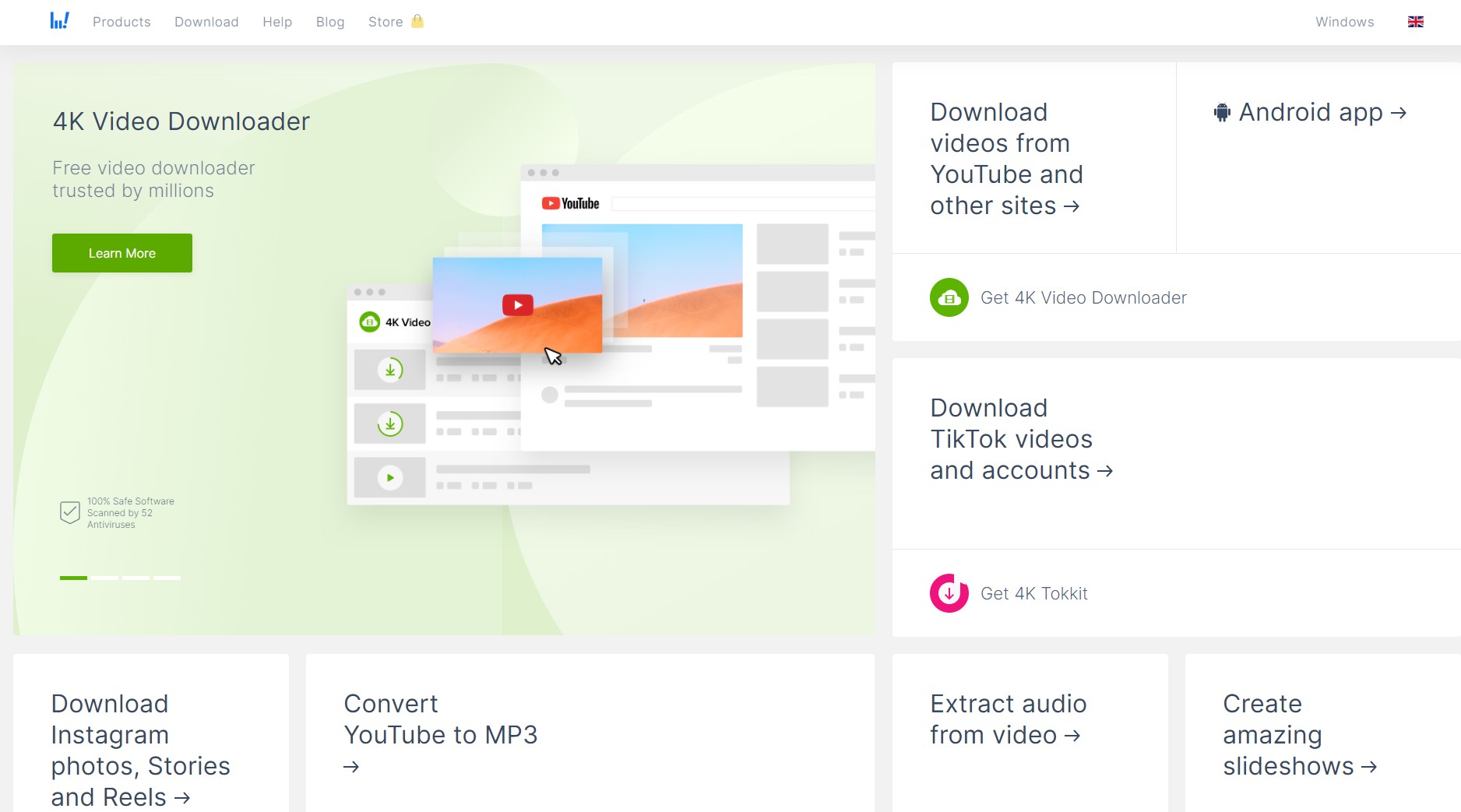Click the 4K Video Downloader banner title
Screen dimensions: 1461x812
click(x=181, y=121)
